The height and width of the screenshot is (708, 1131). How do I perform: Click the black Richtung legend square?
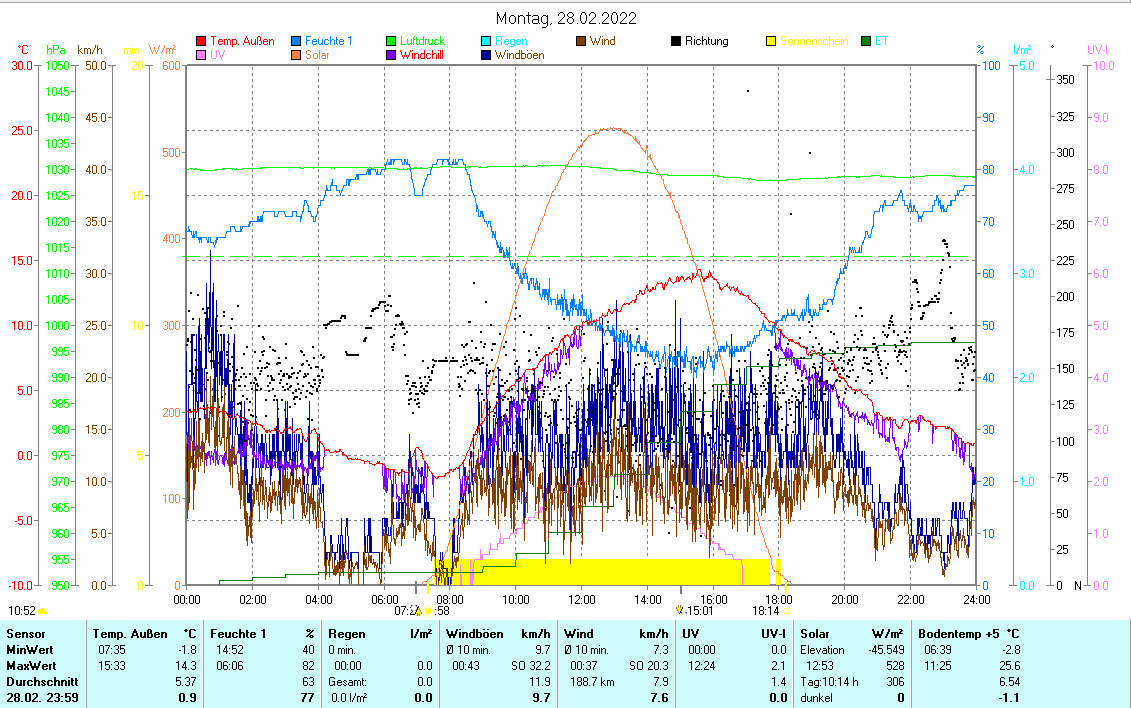click(676, 41)
